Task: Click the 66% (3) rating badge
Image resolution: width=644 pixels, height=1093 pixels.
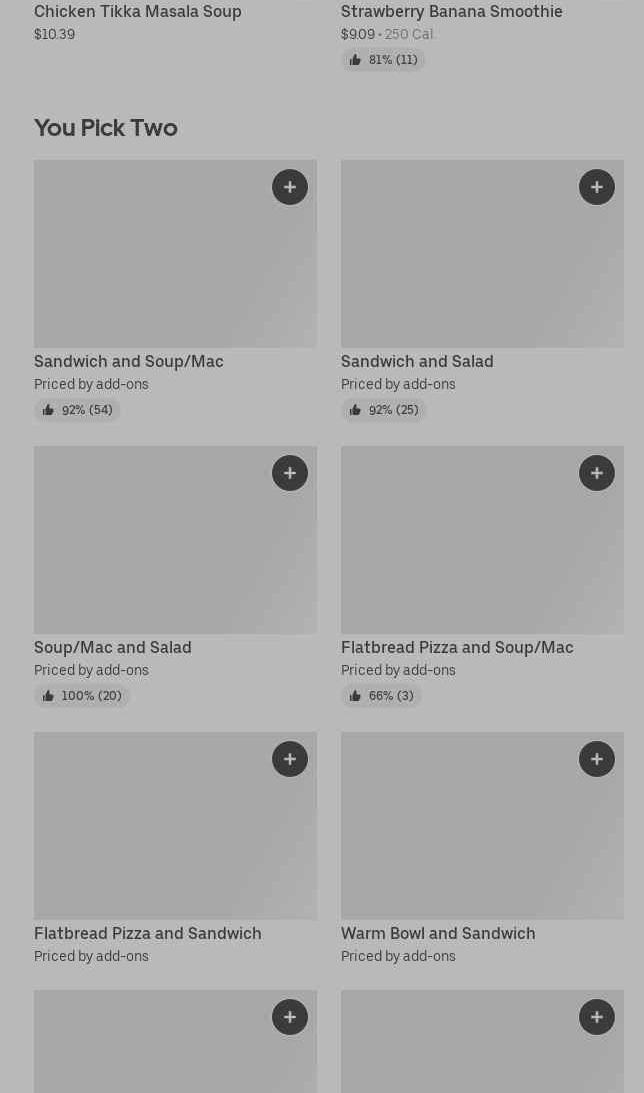Action: click(381, 696)
